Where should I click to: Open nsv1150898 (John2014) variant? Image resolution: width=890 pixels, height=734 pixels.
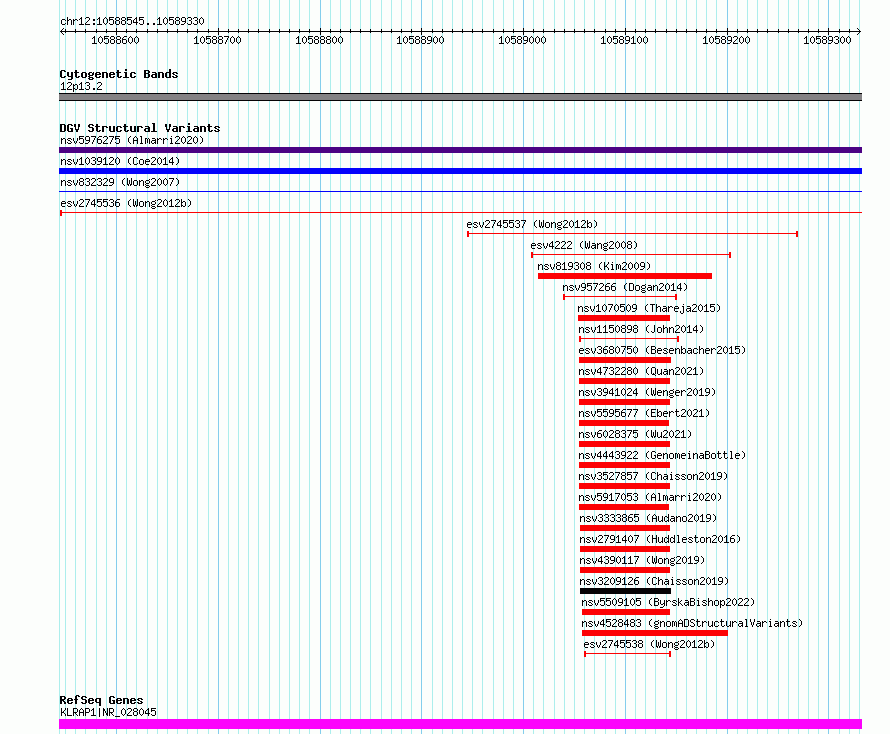coord(641,329)
